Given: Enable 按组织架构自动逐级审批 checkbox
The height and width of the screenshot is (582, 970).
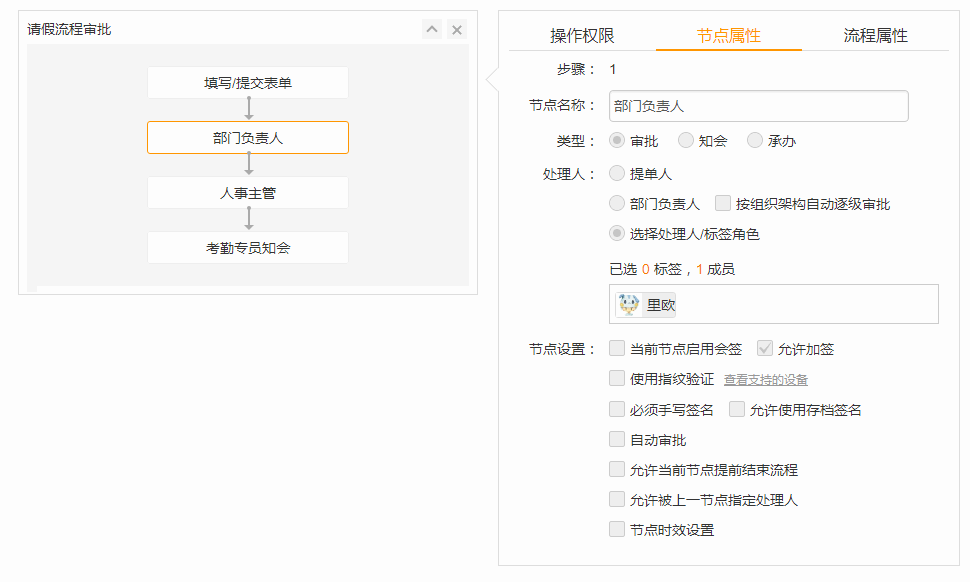Looking at the screenshot, I should (723, 203).
